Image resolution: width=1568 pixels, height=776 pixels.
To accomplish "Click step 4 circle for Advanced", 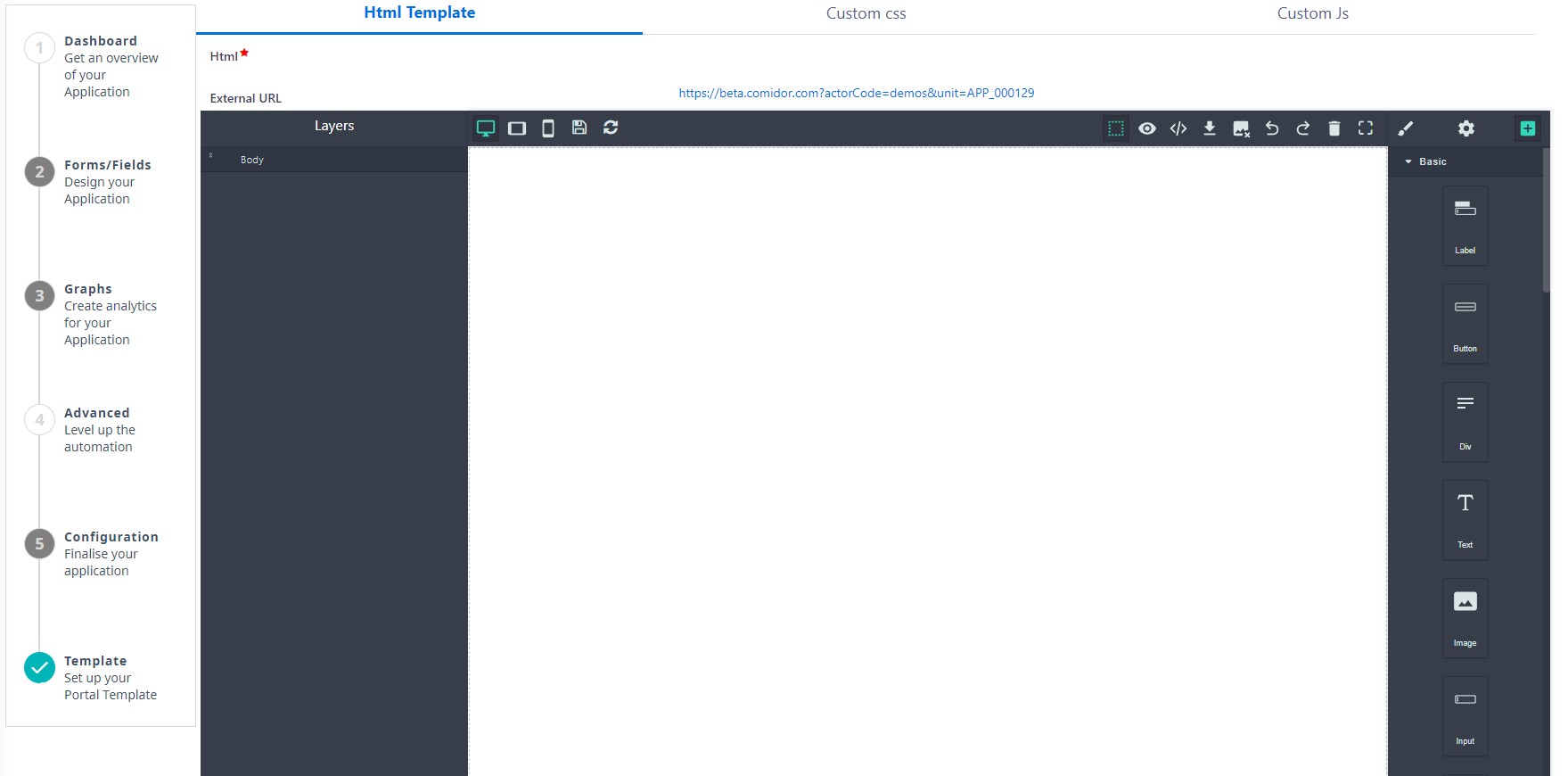I will [x=39, y=420].
